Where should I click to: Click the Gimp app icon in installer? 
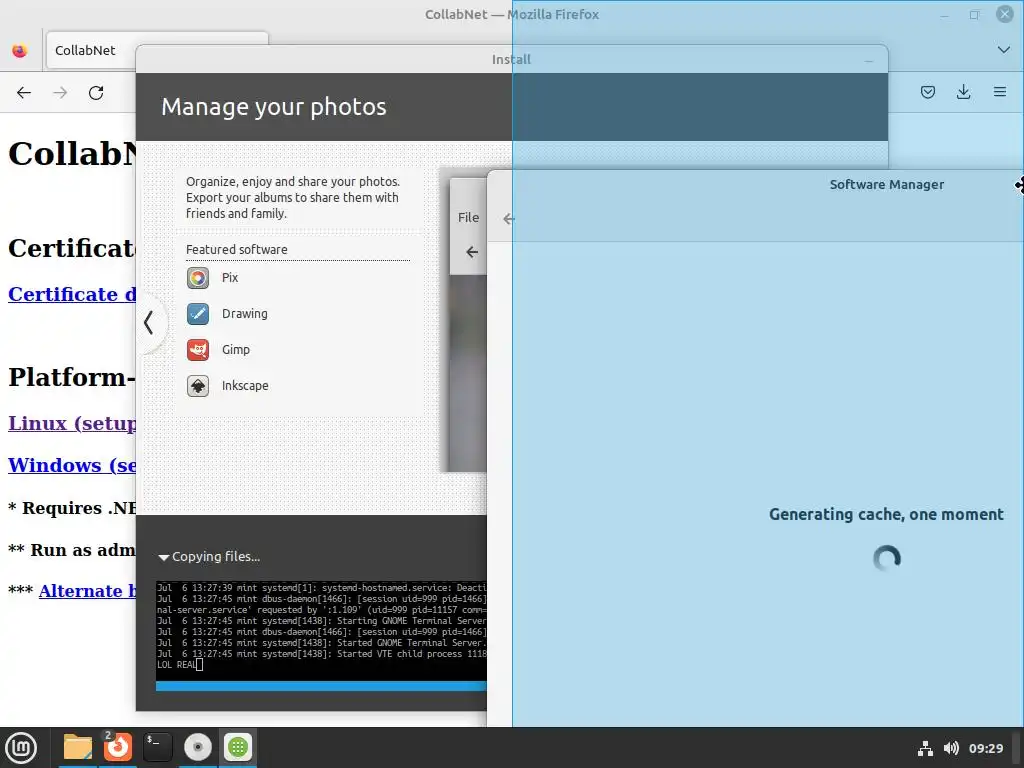click(x=198, y=349)
